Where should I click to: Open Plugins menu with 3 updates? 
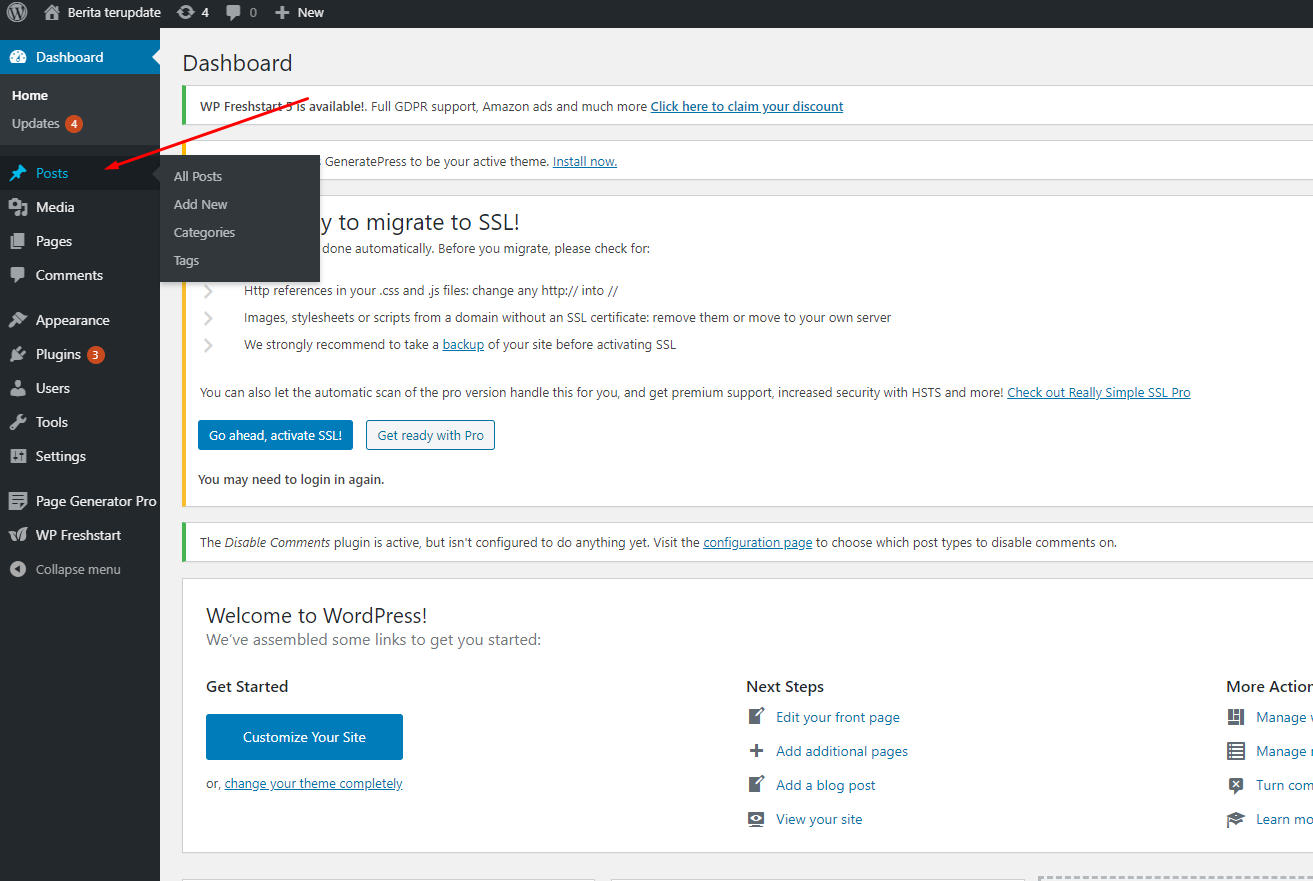58,354
